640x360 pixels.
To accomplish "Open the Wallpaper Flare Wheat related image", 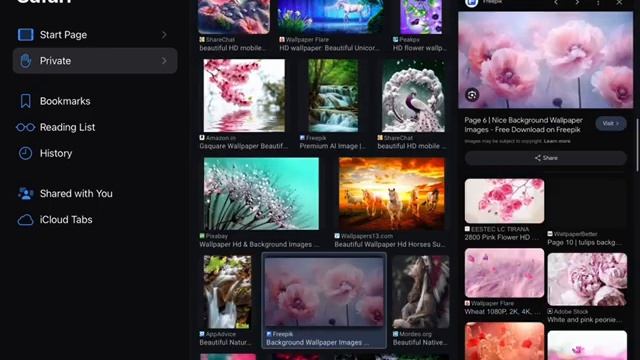I will (x=504, y=273).
